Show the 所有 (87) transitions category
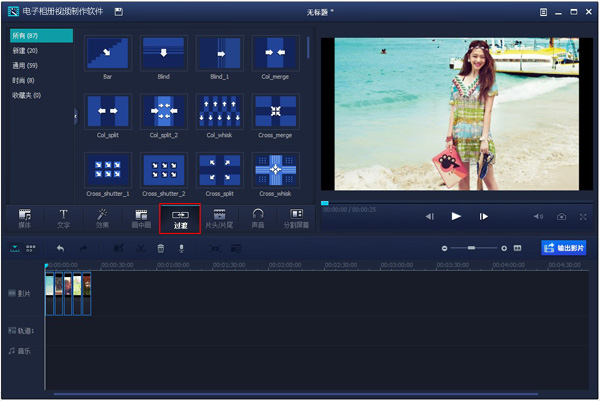 (41, 36)
